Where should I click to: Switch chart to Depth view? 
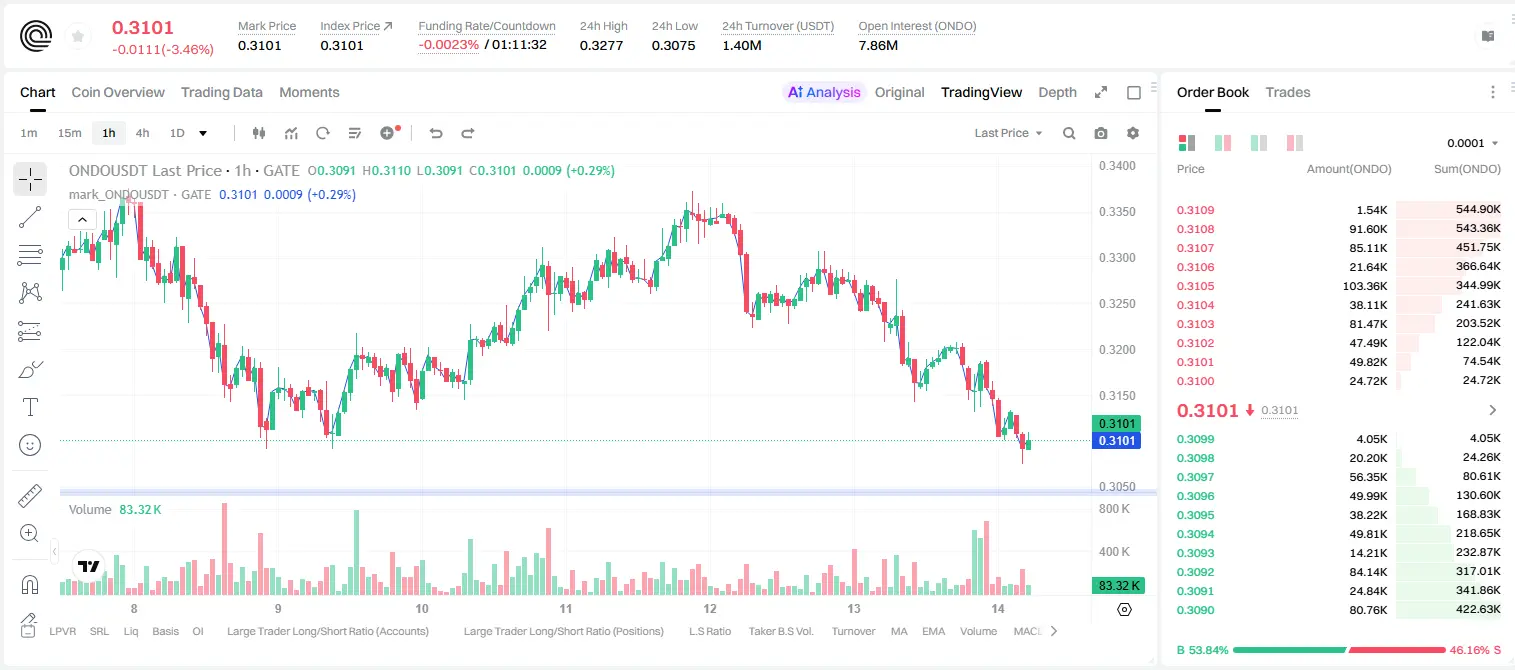coord(1057,92)
